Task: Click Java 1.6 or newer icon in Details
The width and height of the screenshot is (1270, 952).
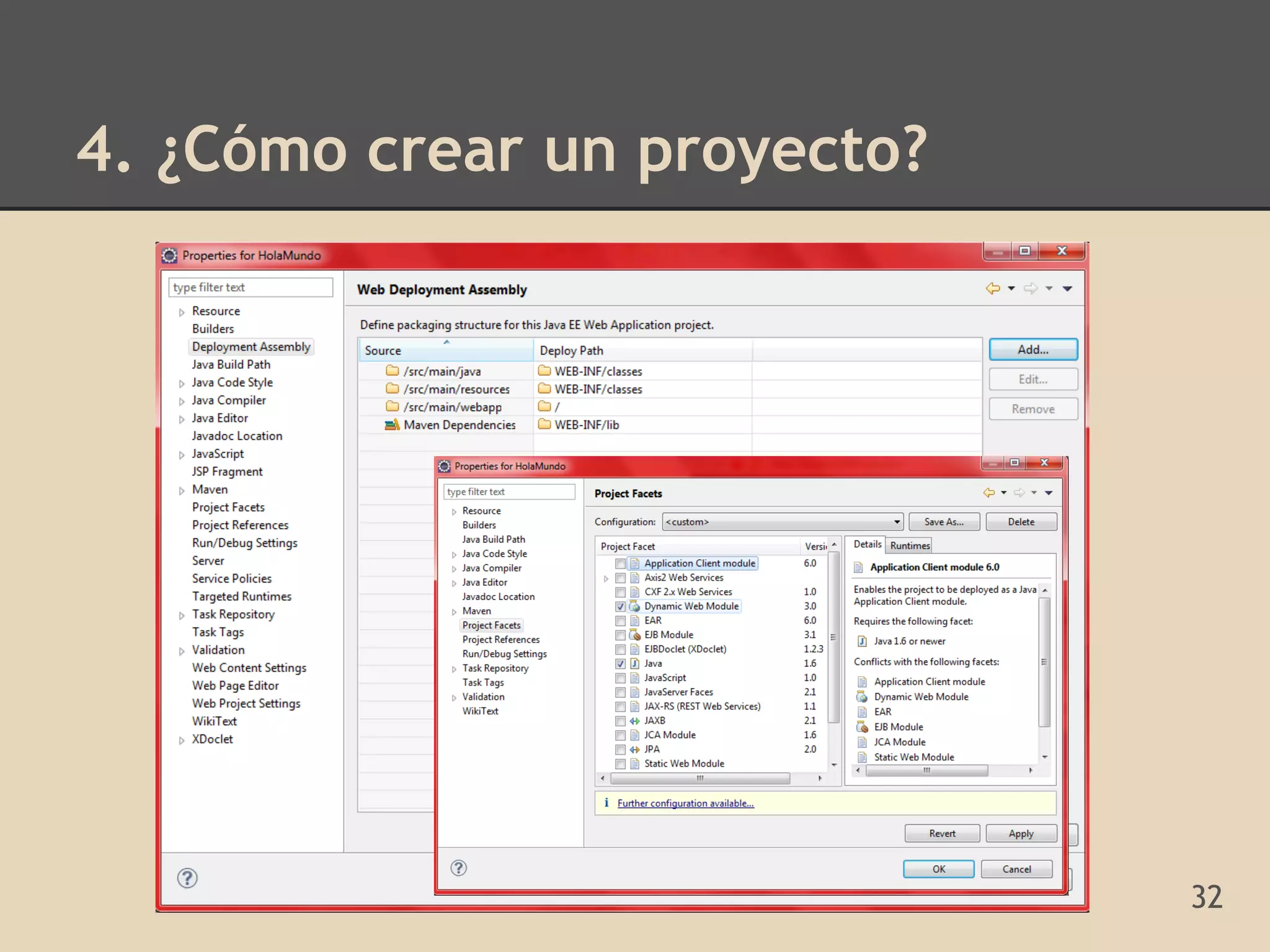Action: pyautogui.click(x=862, y=641)
